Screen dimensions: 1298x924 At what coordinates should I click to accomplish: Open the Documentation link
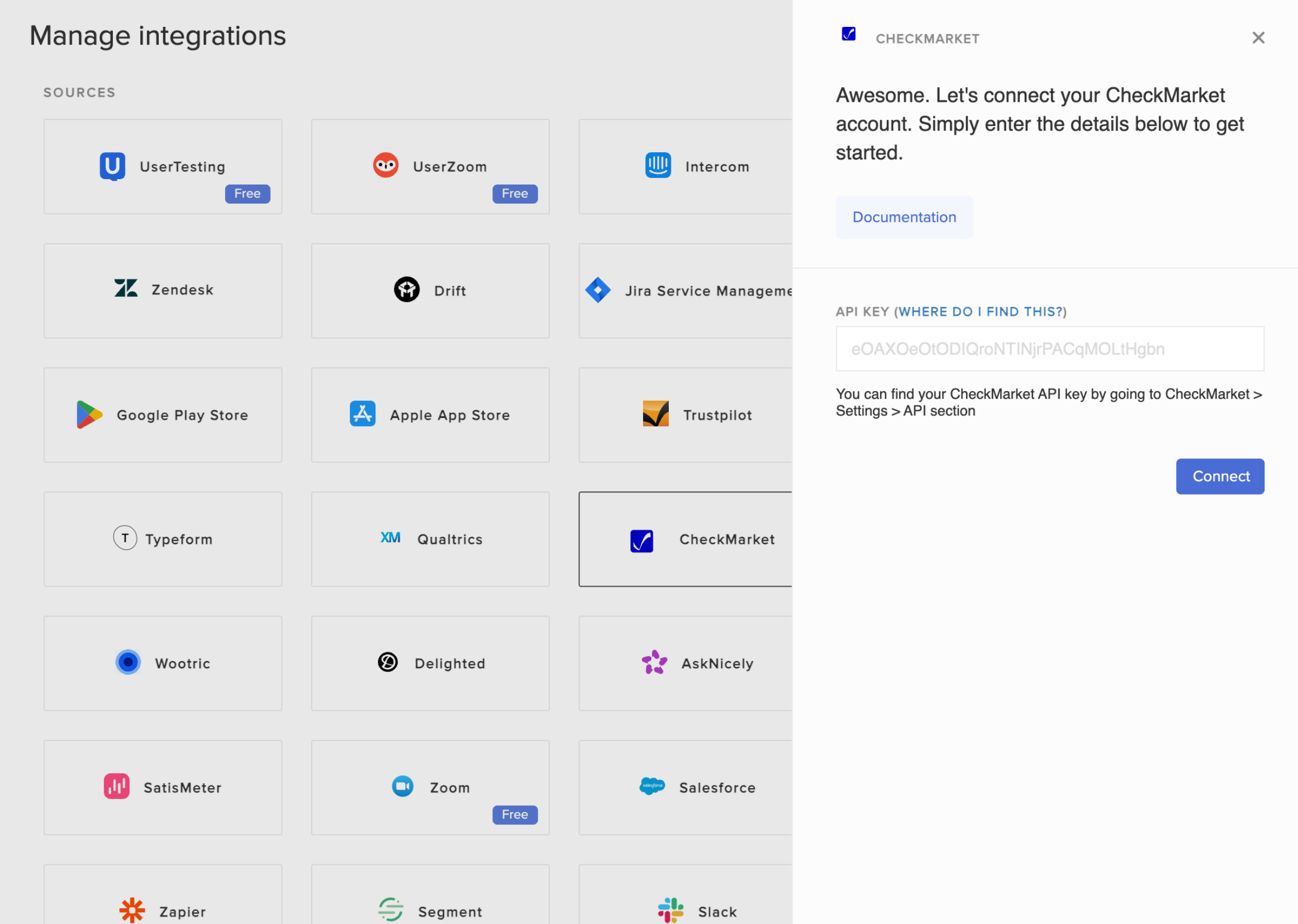coord(904,217)
